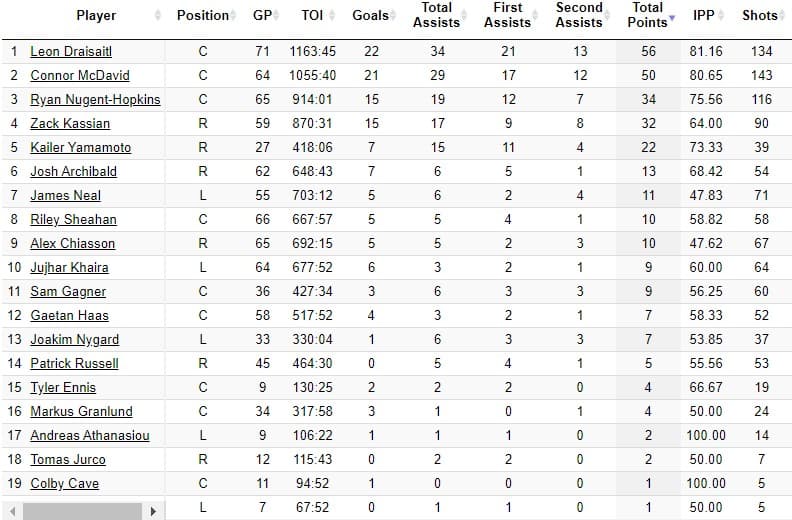Click the Ryan Nugent-Hopkins link
Viewport: 792px width, 520px height.
pyautogui.click(x=95, y=99)
